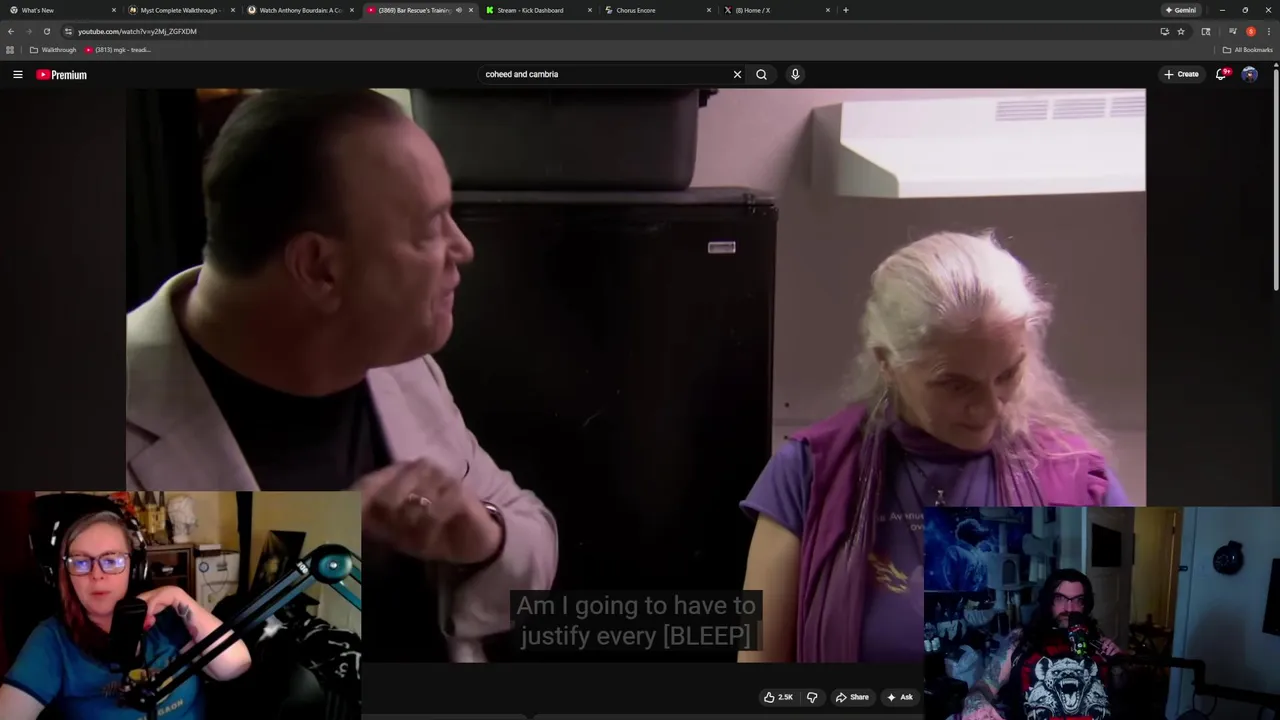Open the YouTube notifications bell
This screenshot has width=1280, height=720.
coord(1221,74)
